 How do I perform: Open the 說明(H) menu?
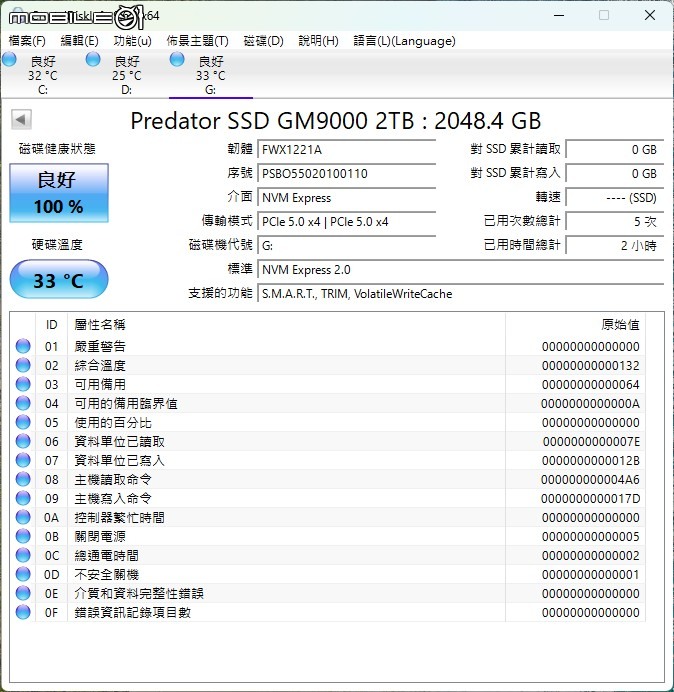pos(318,41)
